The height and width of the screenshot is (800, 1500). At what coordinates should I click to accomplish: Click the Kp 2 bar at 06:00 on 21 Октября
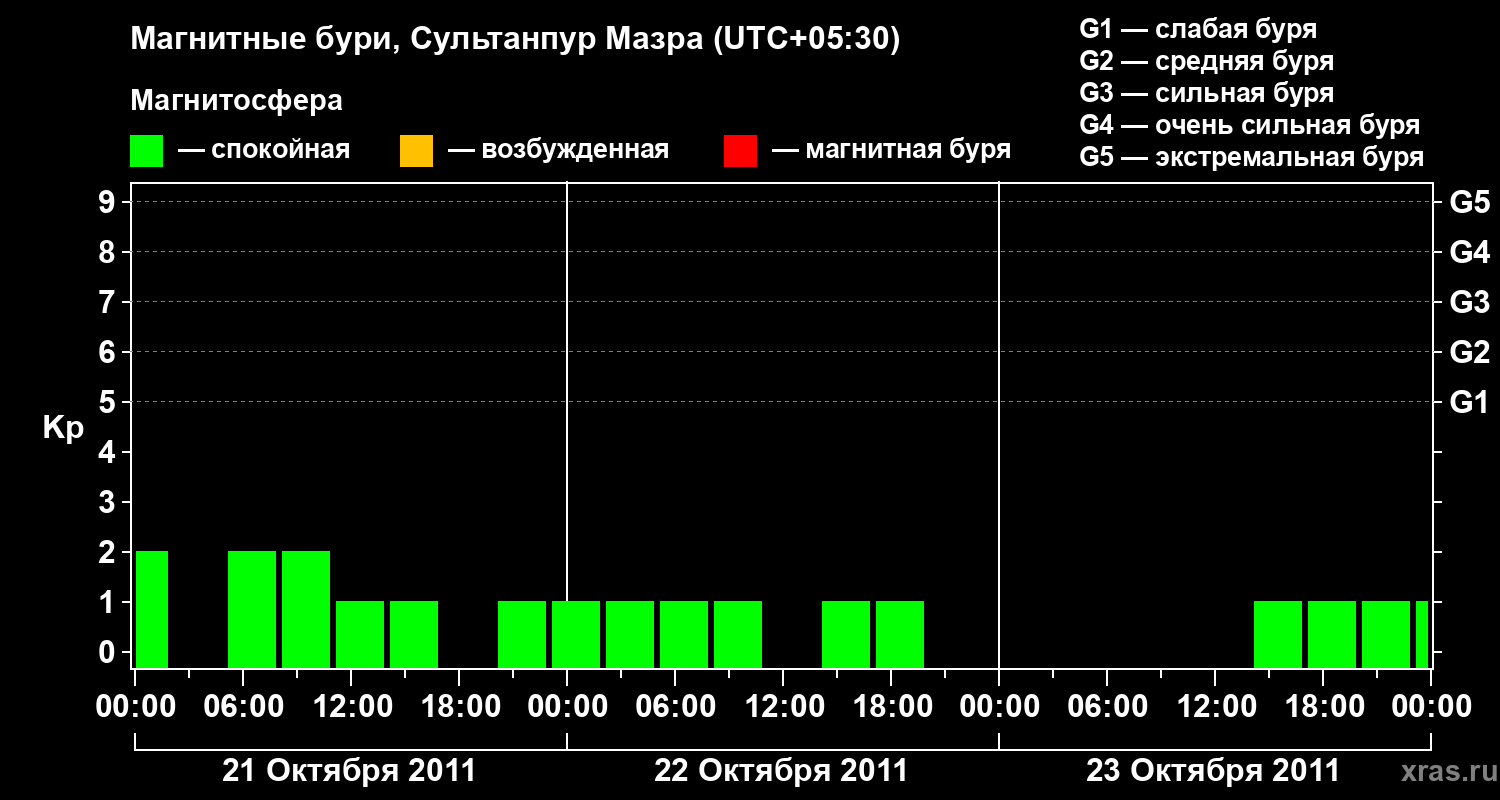pos(252,609)
